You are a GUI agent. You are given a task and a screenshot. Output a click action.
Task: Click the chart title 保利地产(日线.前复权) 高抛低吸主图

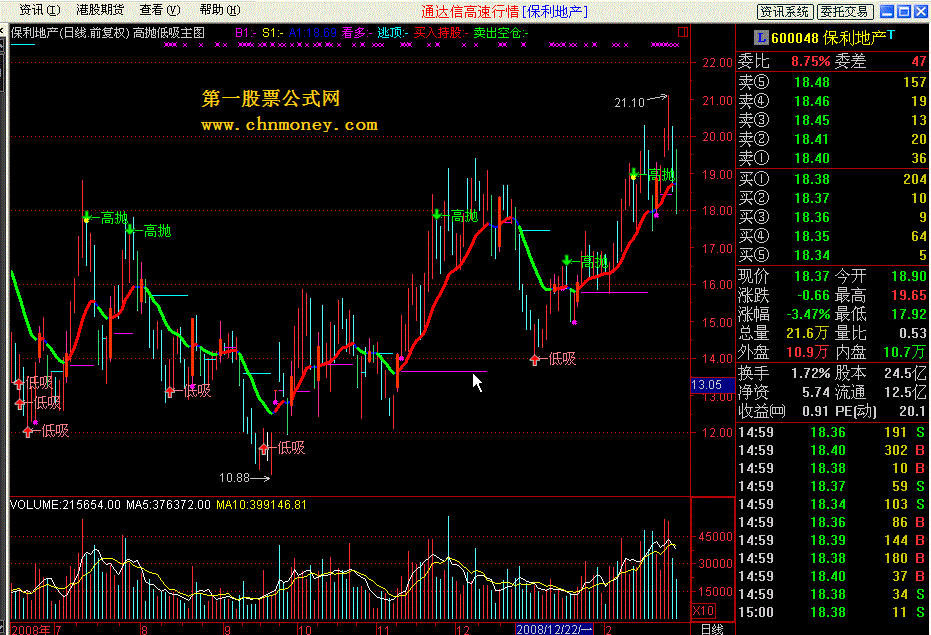pos(108,33)
